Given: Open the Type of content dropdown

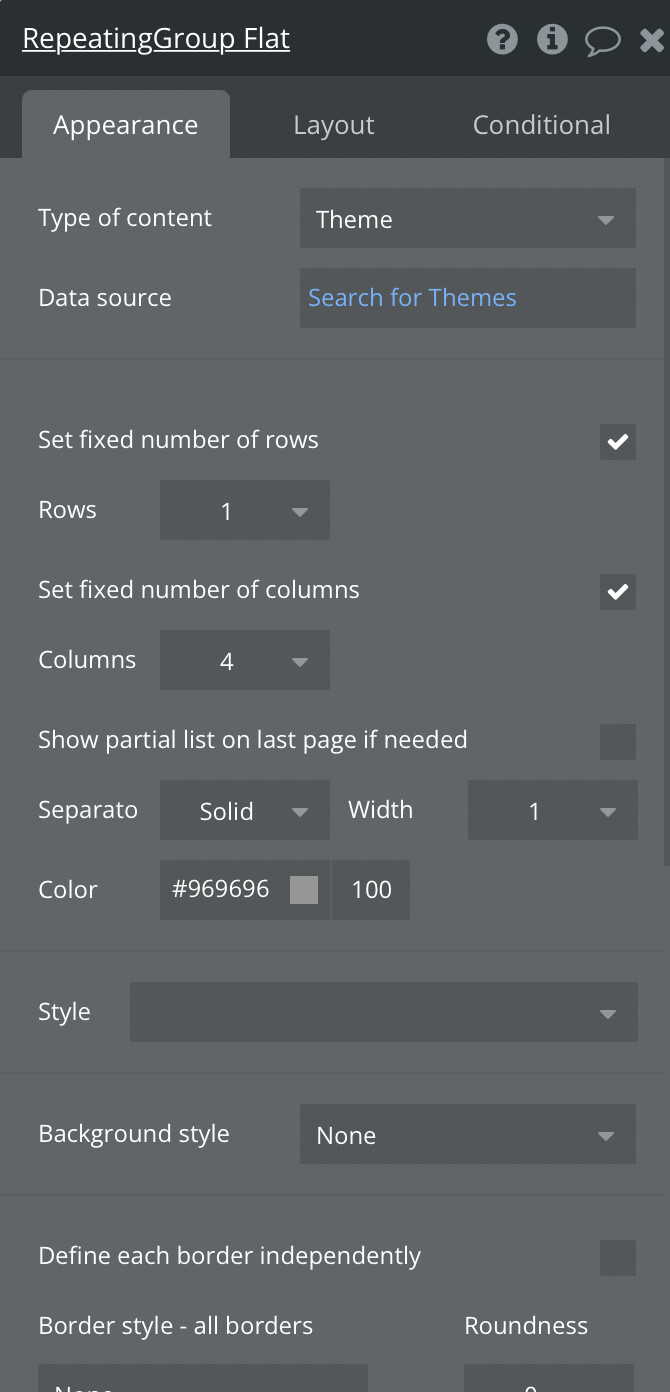Looking at the screenshot, I should 467,219.
